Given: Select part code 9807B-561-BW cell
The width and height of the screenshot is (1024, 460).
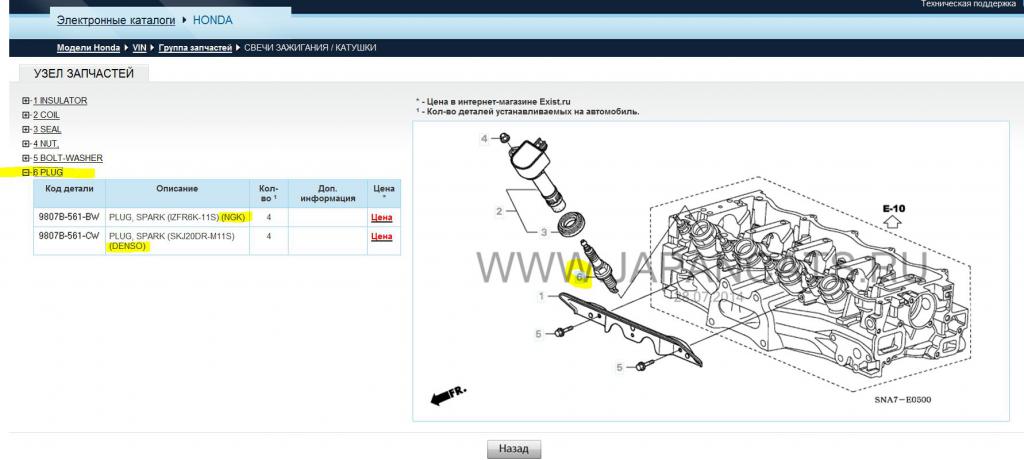Looking at the screenshot, I should (x=69, y=217).
